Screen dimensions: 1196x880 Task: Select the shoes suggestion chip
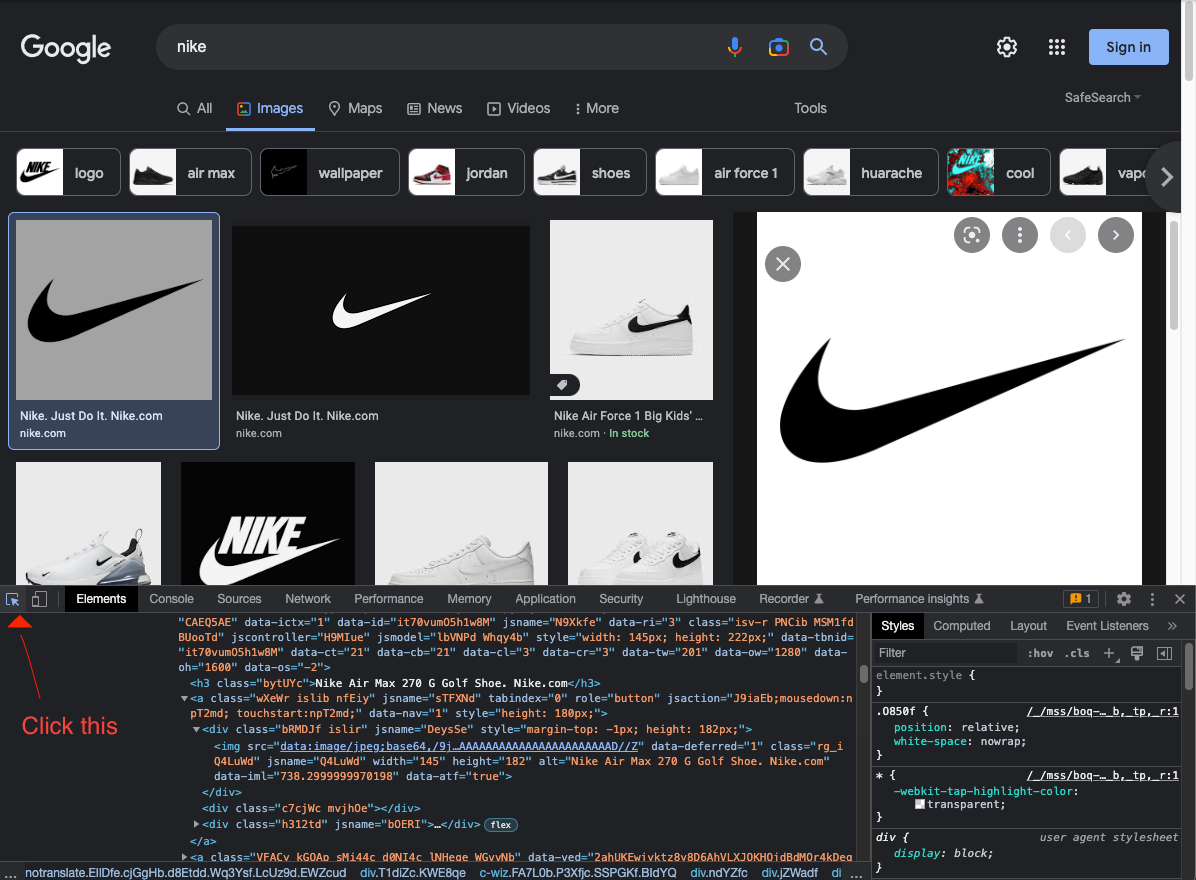click(x=590, y=172)
